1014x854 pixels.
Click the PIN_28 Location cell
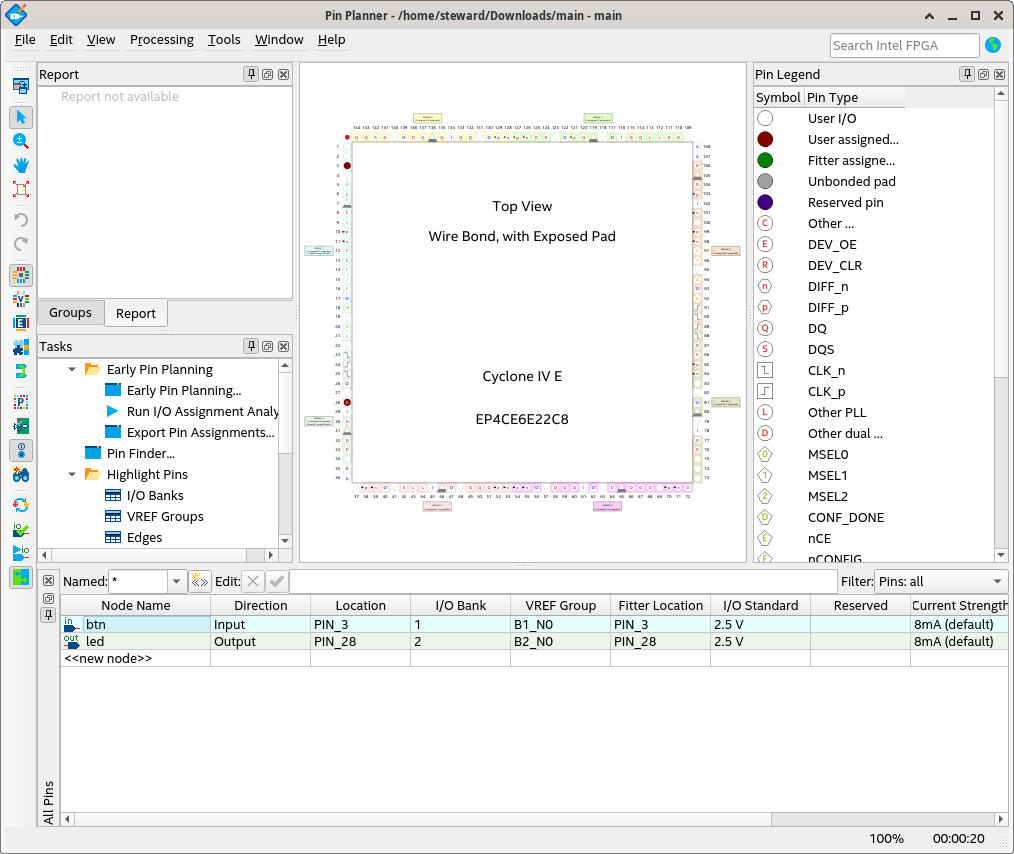pos(360,641)
